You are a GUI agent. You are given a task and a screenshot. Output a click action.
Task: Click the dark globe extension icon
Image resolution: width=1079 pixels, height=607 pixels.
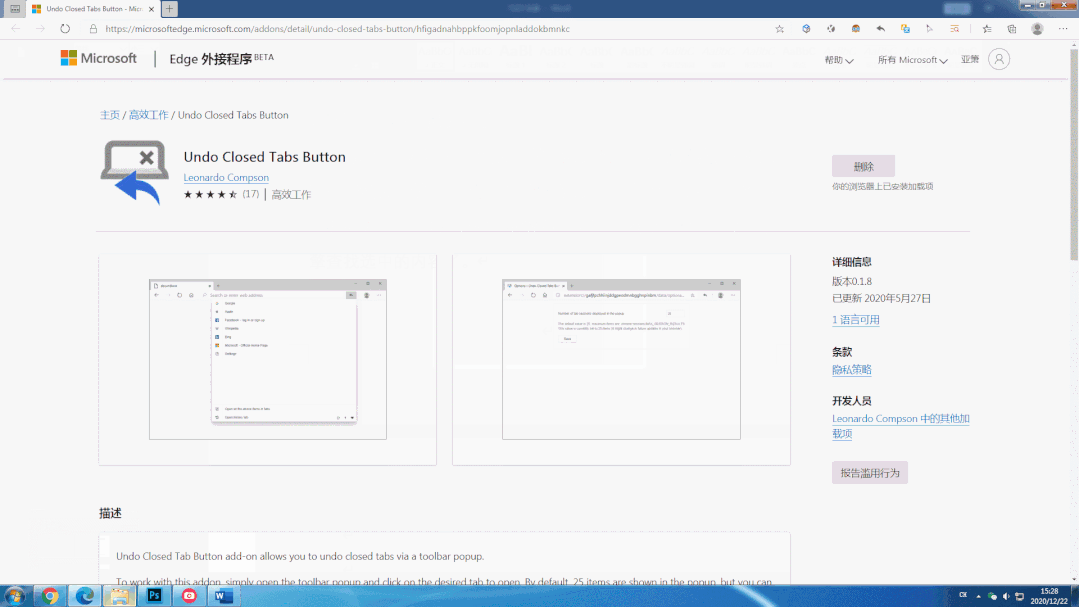[831, 29]
